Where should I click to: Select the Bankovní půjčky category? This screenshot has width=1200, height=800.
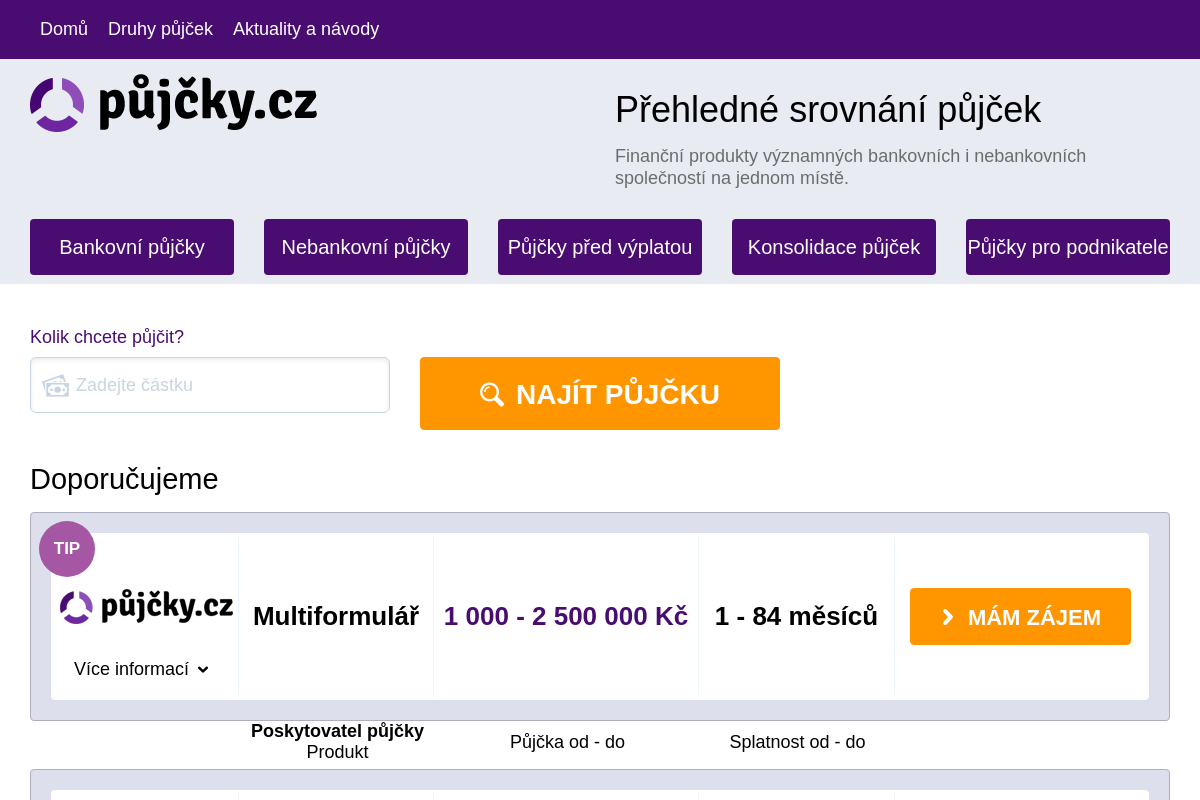[x=131, y=247]
